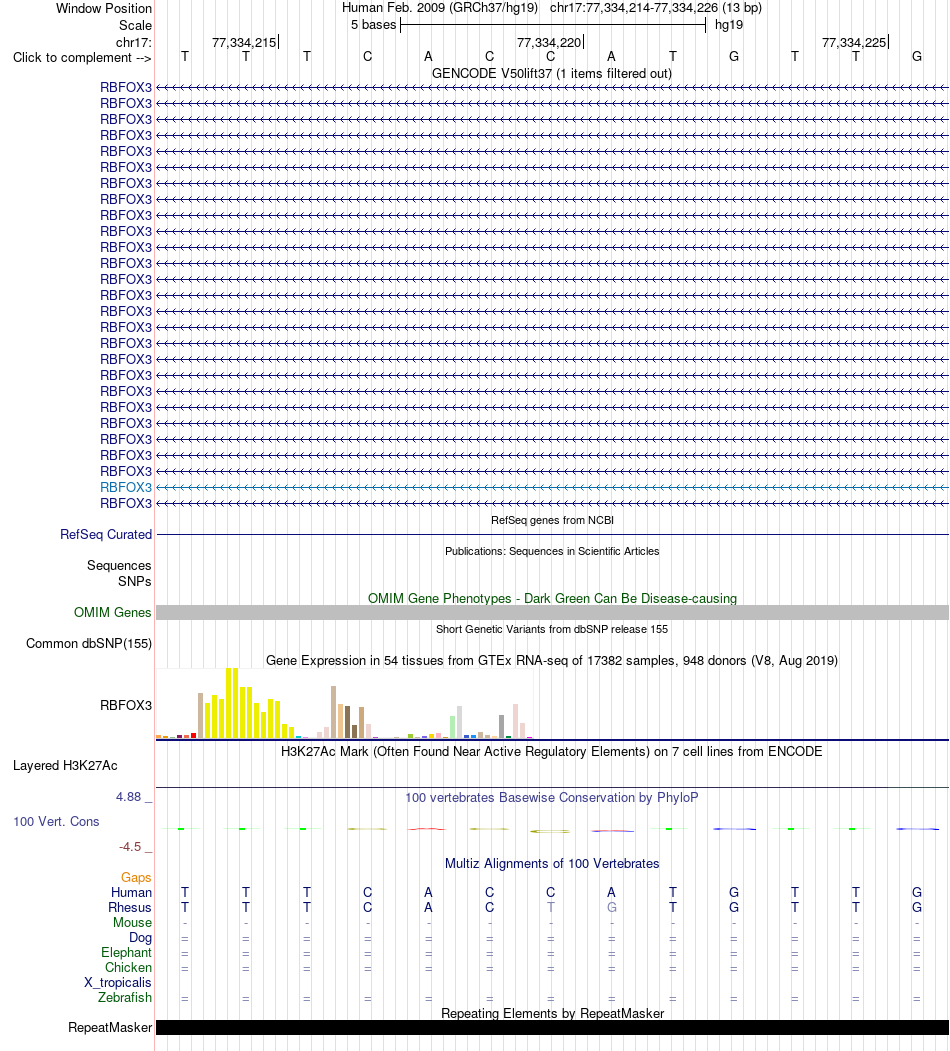The width and height of the screenshot is (950, 1051).
Task: Click the -4.5 lower conservation scale value
Action: tap(130, 847)
